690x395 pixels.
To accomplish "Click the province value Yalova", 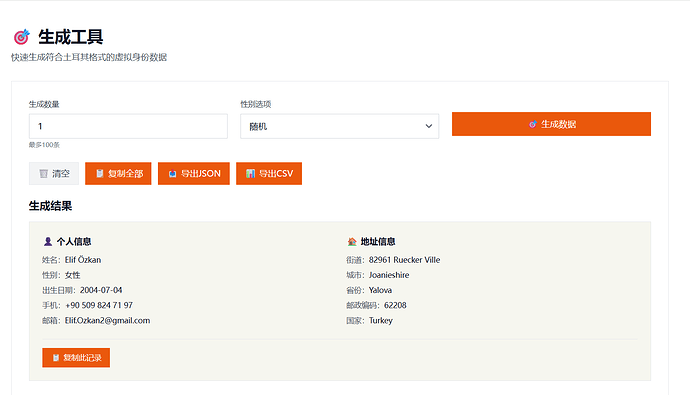I will pyautogui.click(x=380, y=290).
